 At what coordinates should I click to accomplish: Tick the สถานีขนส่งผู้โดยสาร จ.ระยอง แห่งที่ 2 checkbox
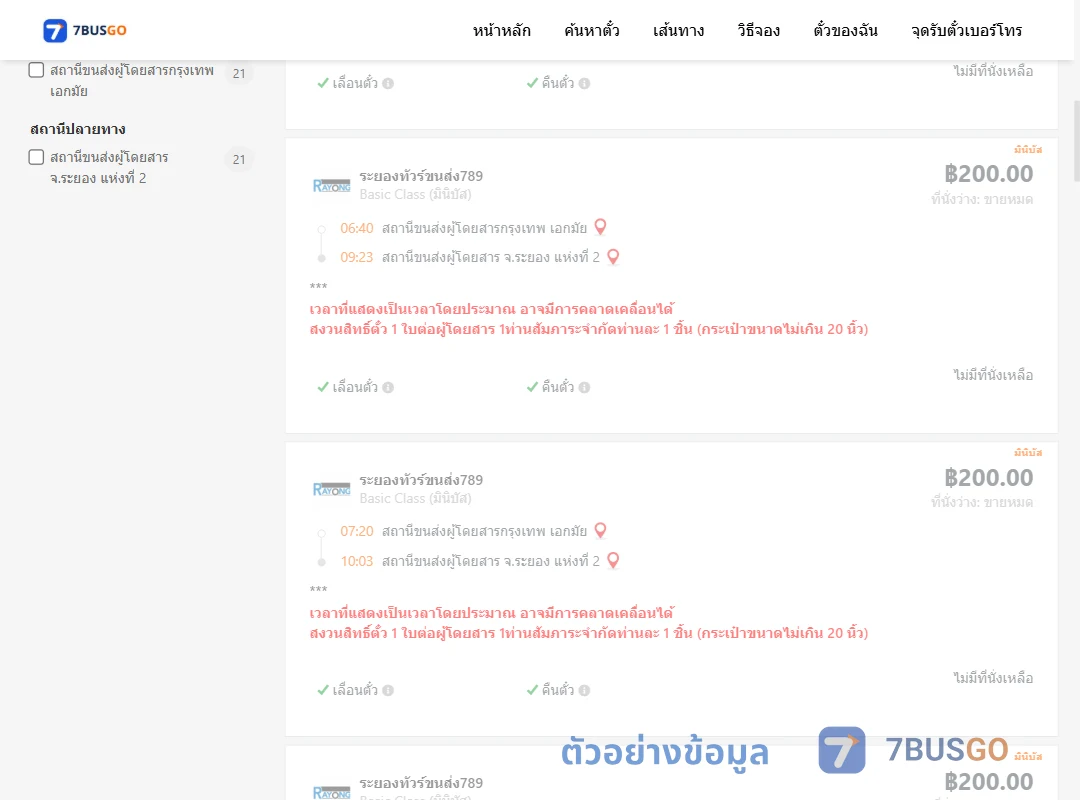point(37,157)
